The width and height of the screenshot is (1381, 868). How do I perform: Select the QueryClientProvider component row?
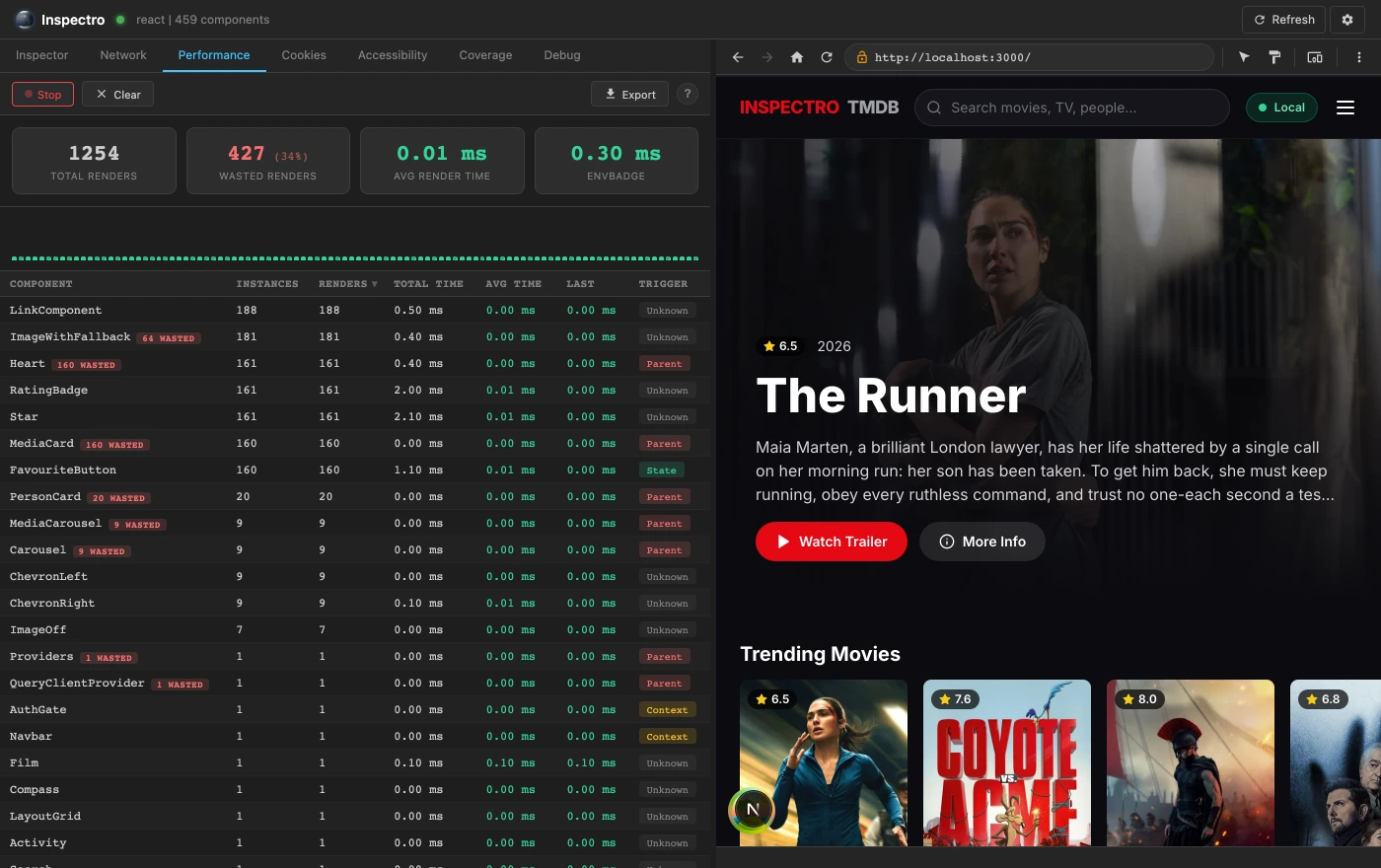(355, 684)
